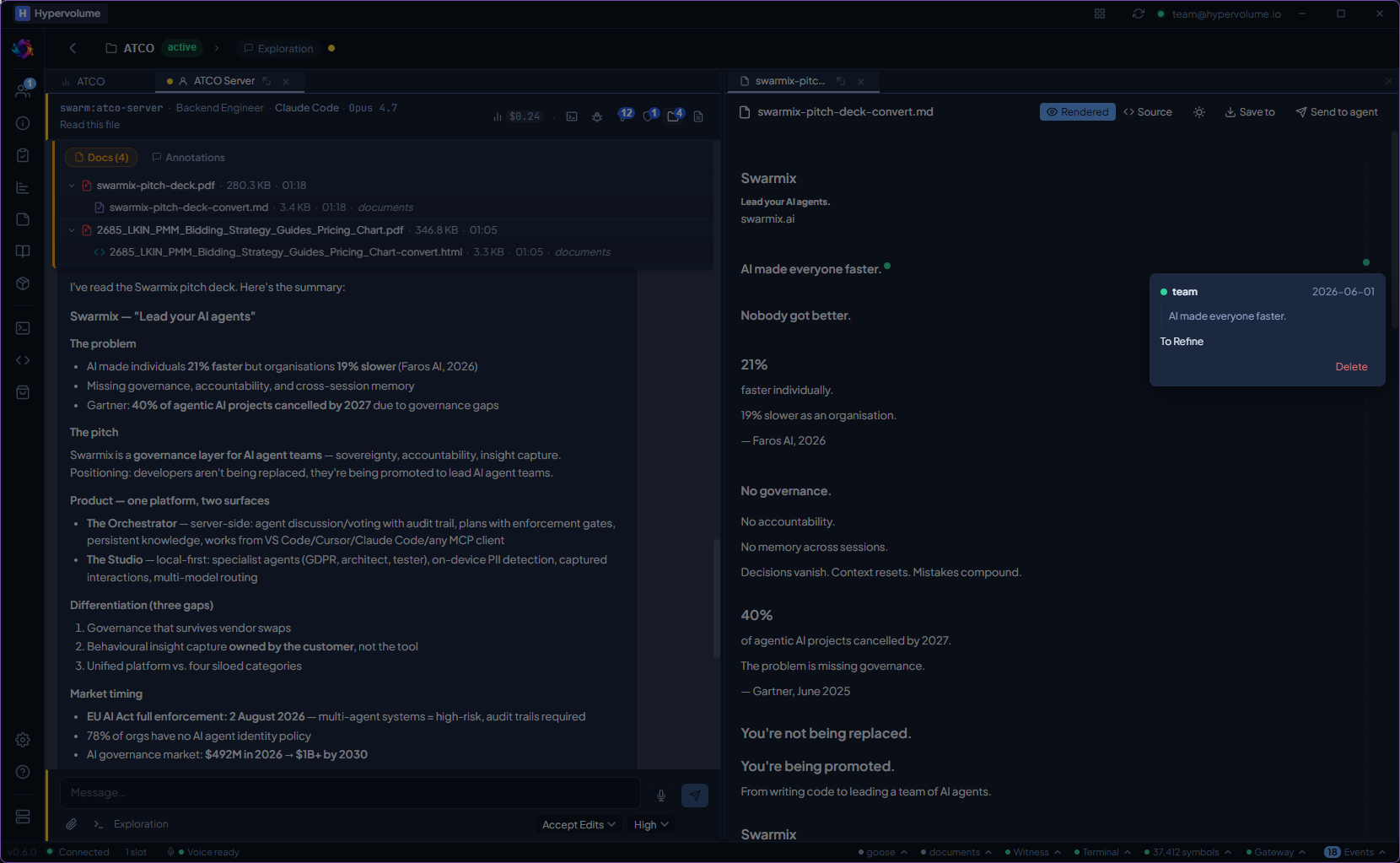This screenshot has width=1400, height=863.
Task: Open the book knowledge sidebar icon
Action: click(23, 251)
